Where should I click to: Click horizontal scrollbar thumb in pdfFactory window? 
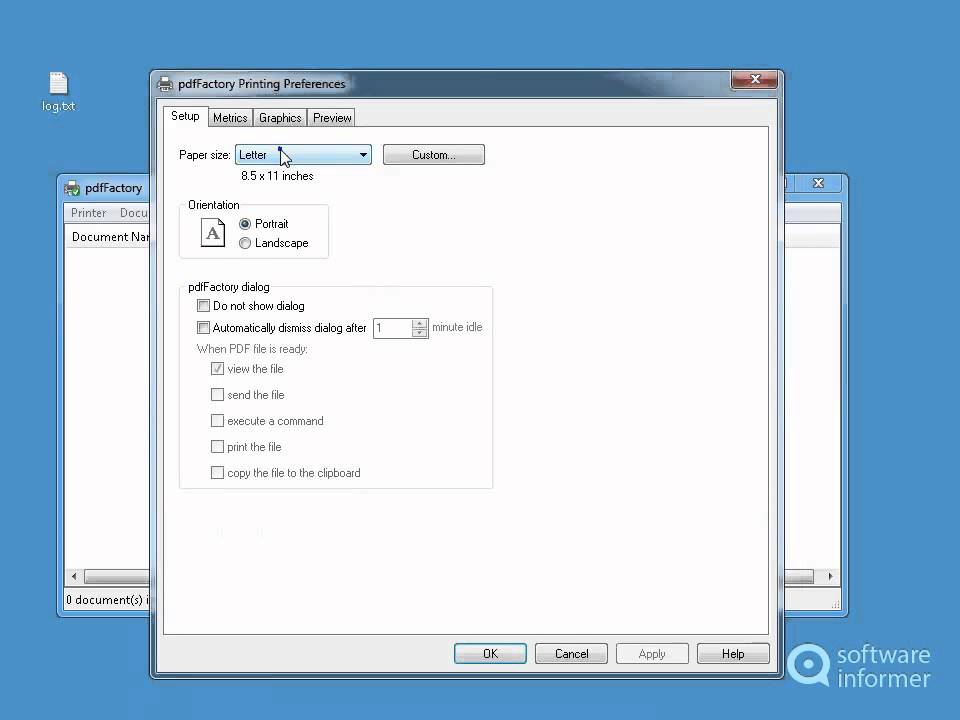tap(116, 577)
